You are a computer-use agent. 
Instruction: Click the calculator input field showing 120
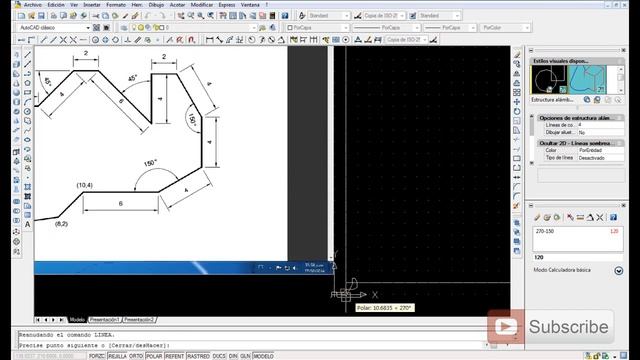[578, 258]
